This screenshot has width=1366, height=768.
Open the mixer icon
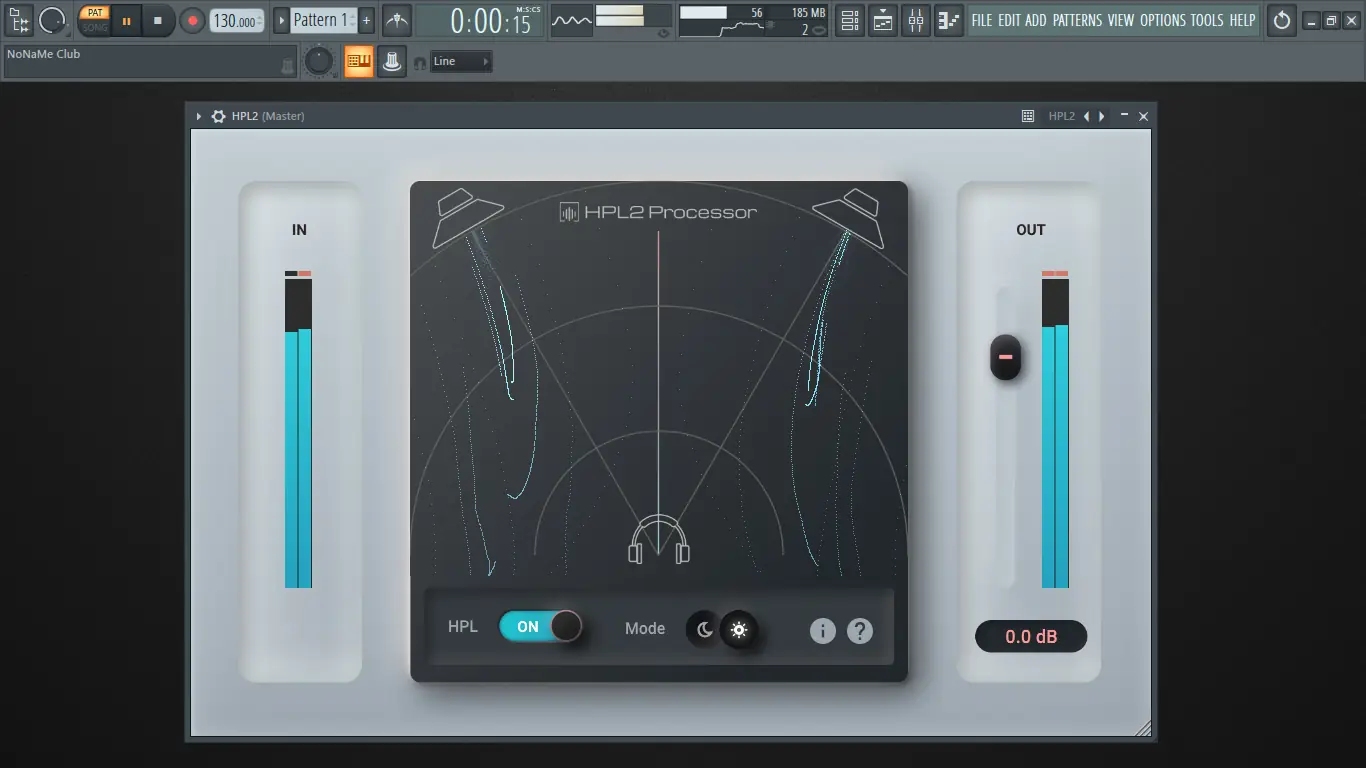click(x=916, y=20)
